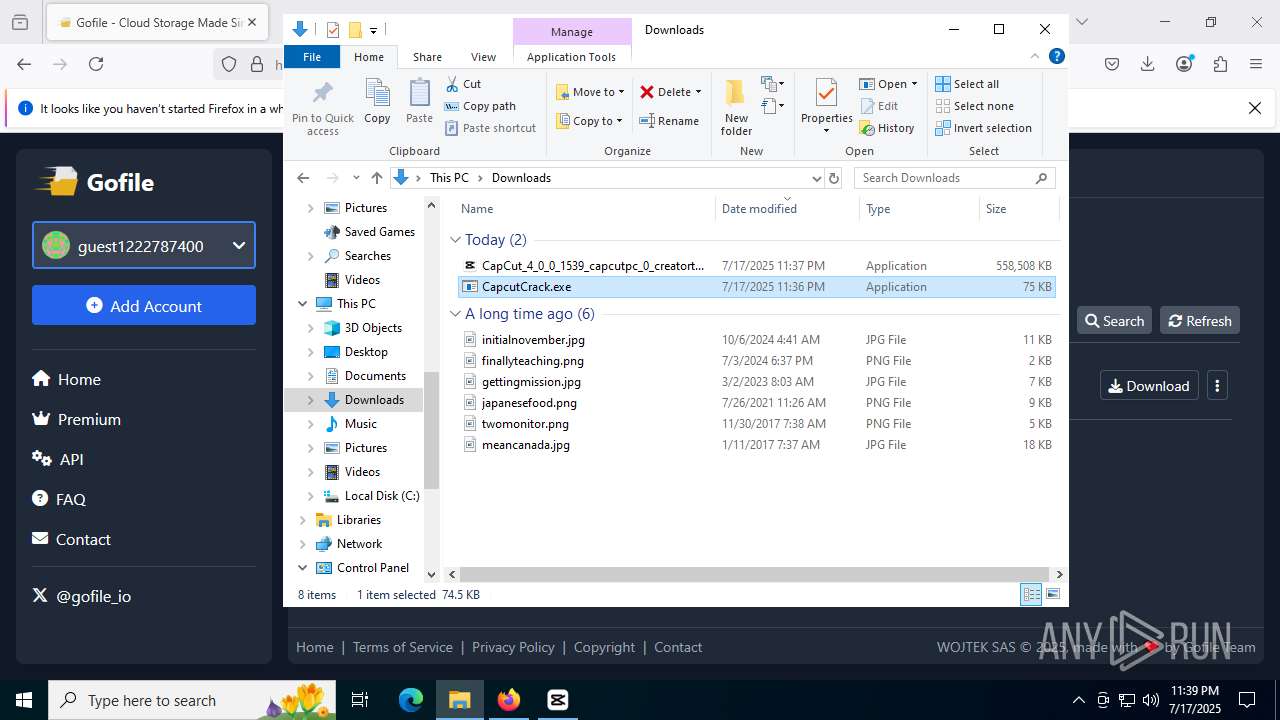Open the Delete options arrow
Image resolution: width=1280 pixels, height=720 pixels.
[x=698, y=92]
